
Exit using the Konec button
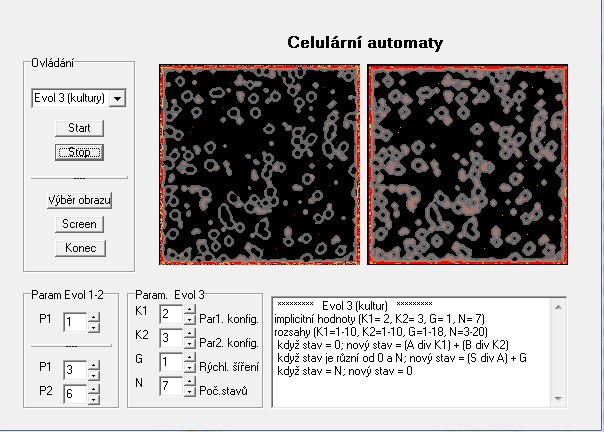[x=79, y=248]
